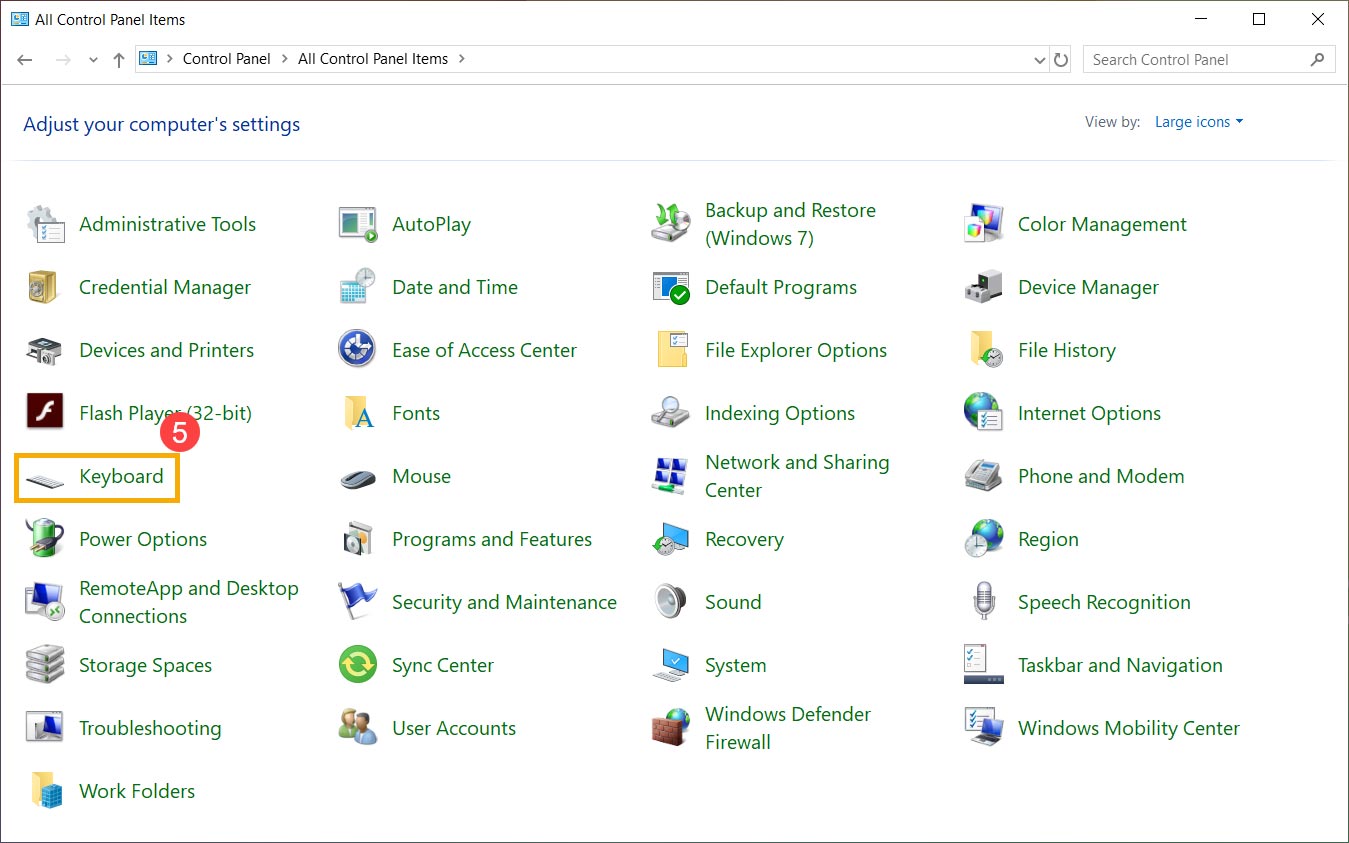Viewport: 1349px width, 843px height.
Task: Open the Recovery icon
Action: [x=671, y=539]
